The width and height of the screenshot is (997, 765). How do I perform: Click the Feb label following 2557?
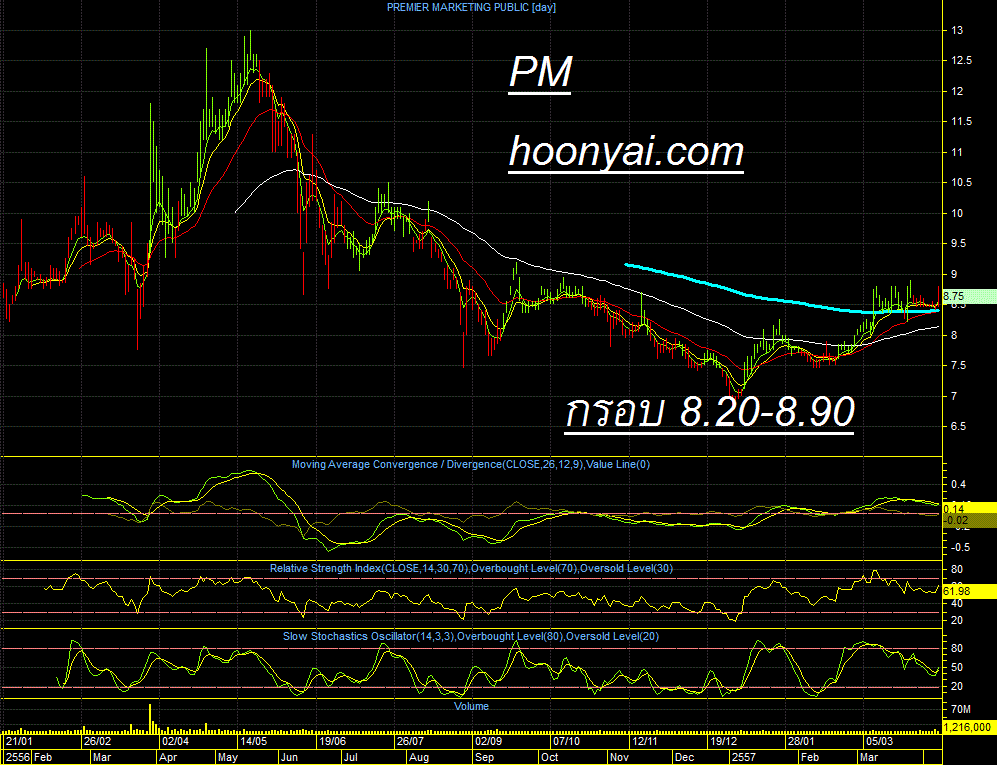[x=810, y=757]
